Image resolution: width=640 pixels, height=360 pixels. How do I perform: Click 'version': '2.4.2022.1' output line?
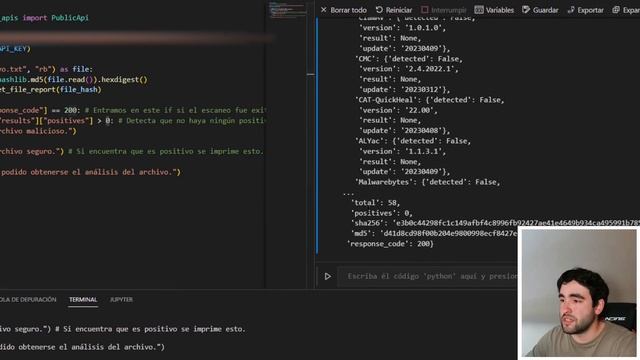pos(408,69)
